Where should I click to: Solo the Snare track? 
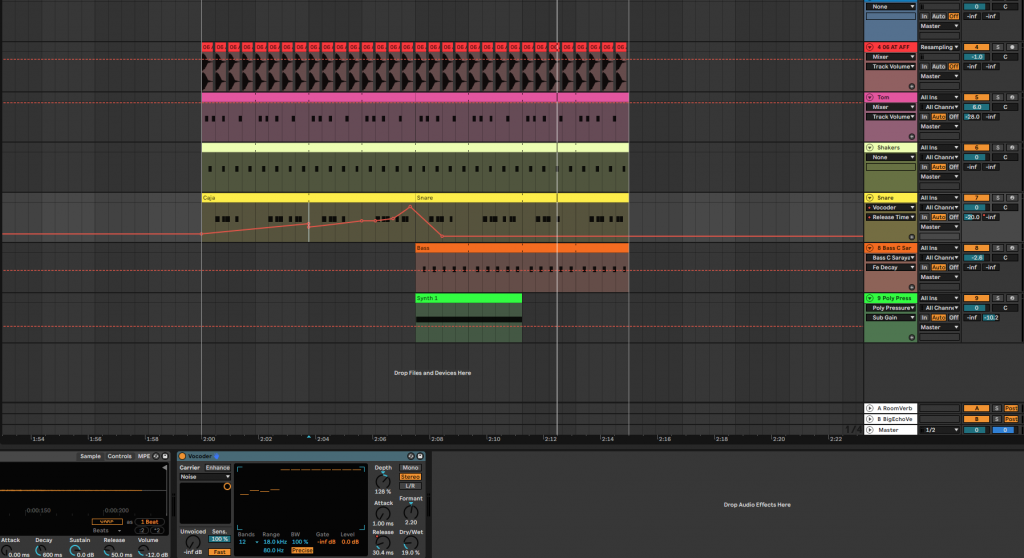[997, 198]
